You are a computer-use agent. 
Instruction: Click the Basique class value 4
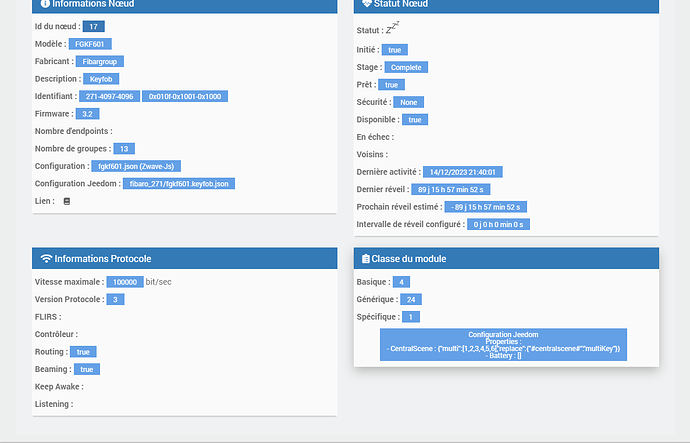401,282
